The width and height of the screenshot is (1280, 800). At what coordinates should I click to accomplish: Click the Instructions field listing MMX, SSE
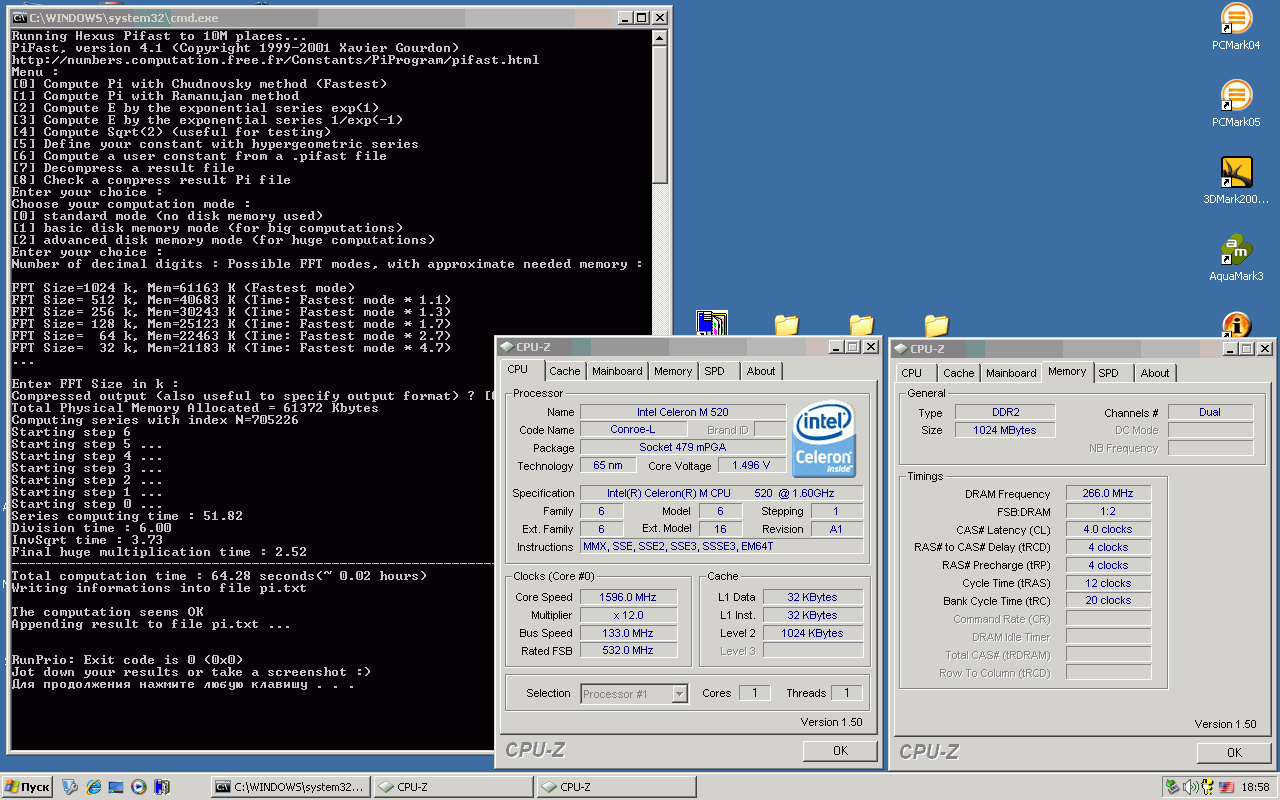(x=721, y=547)
